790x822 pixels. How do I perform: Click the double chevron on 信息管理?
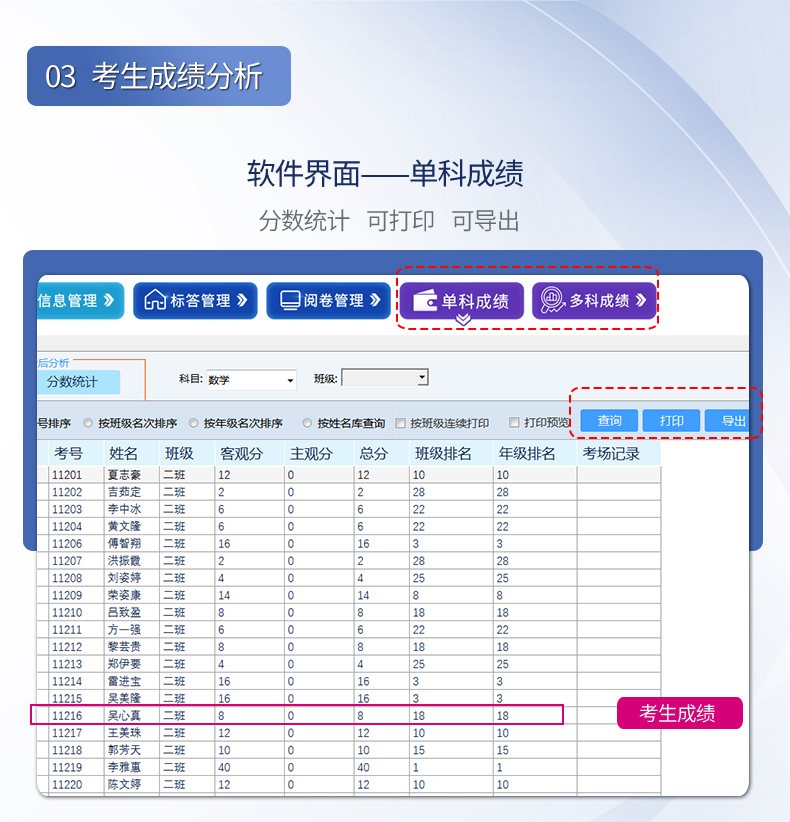(x=109, y=300)
